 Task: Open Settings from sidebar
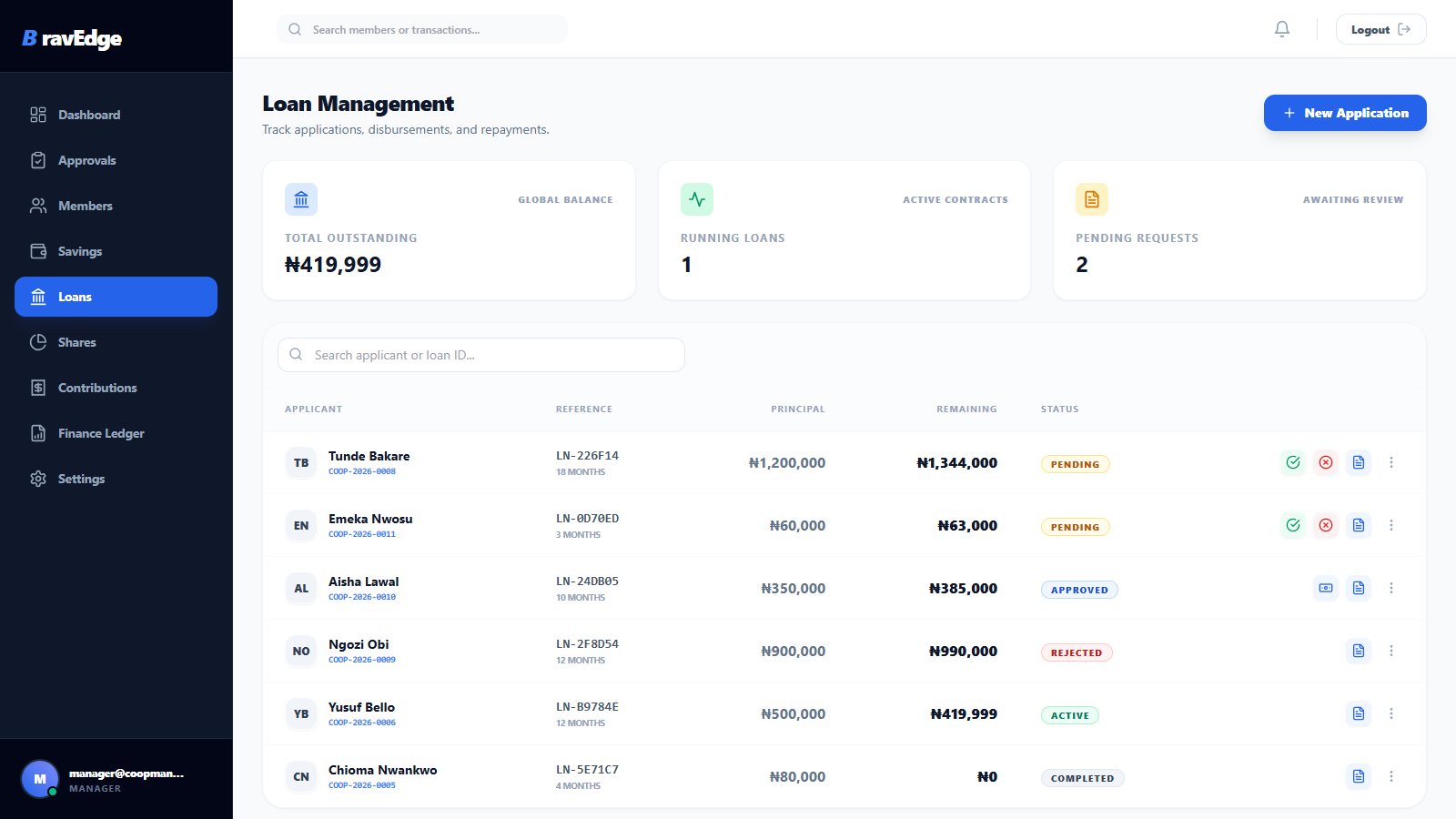pos(116,479)
